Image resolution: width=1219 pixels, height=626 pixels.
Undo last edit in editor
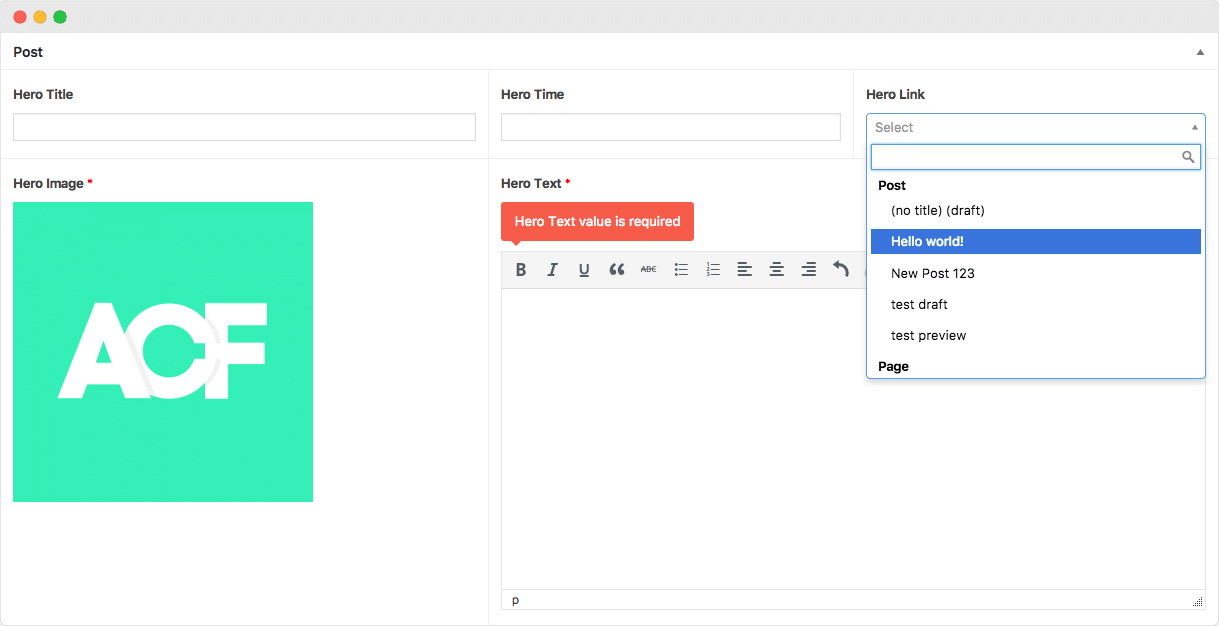(x=841, y=269)
